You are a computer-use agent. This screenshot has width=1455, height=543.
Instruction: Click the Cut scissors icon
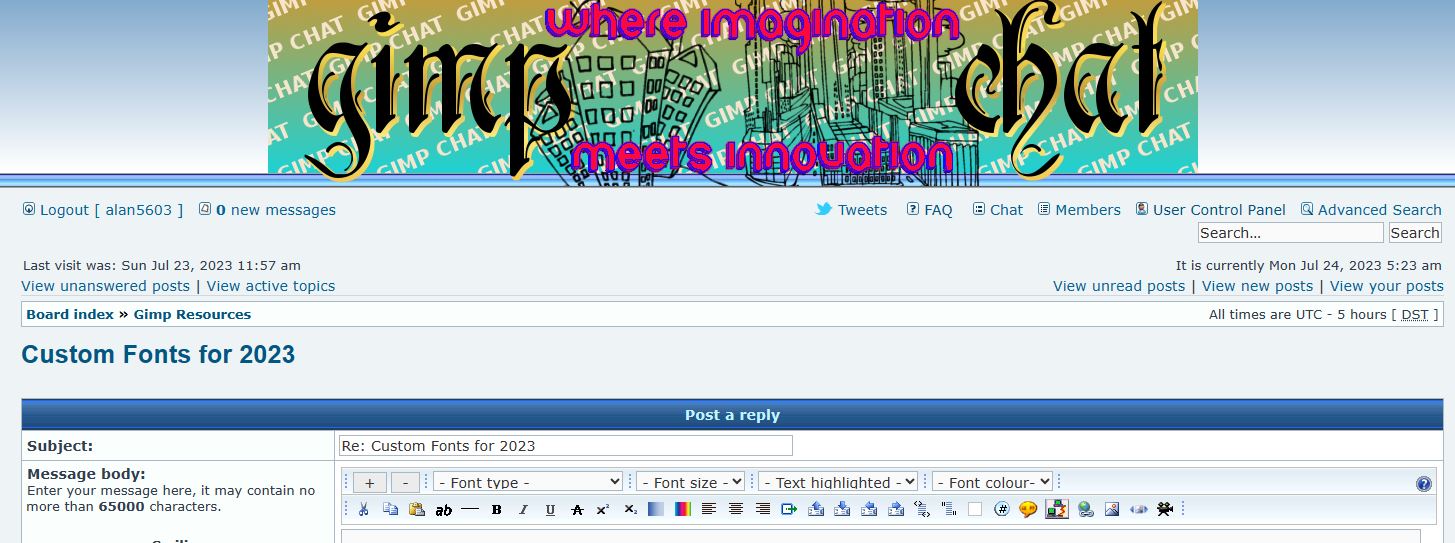[x=363, y=509]
